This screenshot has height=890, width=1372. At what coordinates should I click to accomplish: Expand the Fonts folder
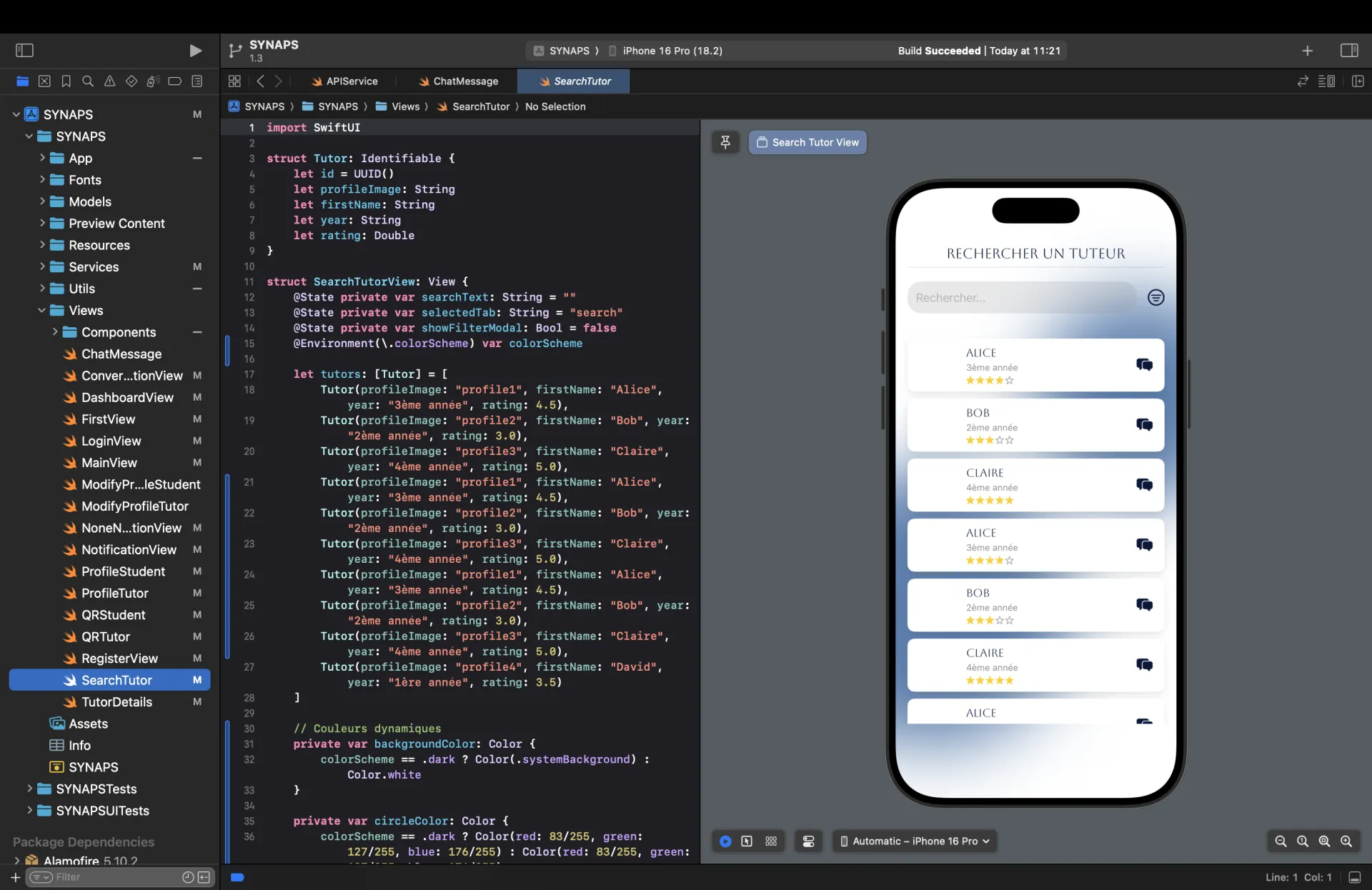pyautogui.click(x=42, y=179)
